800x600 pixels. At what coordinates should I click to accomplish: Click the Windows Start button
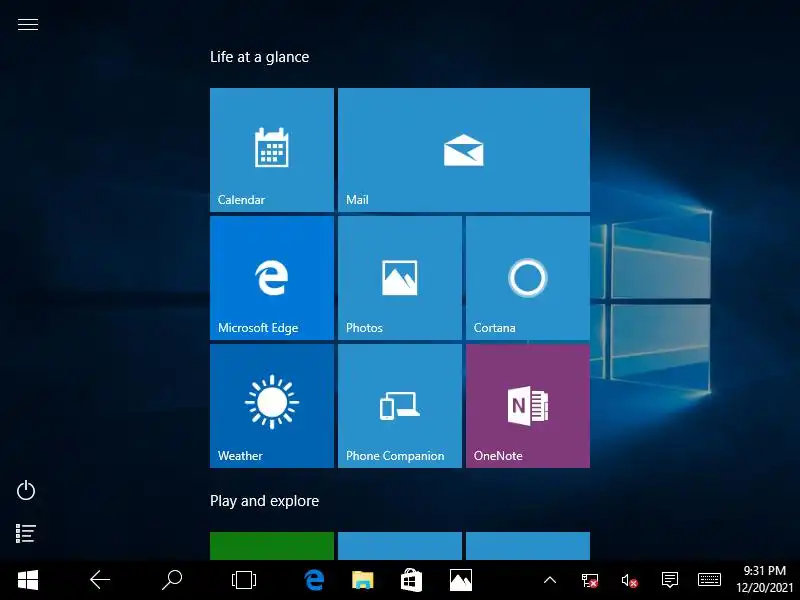[x=28, y=580]
